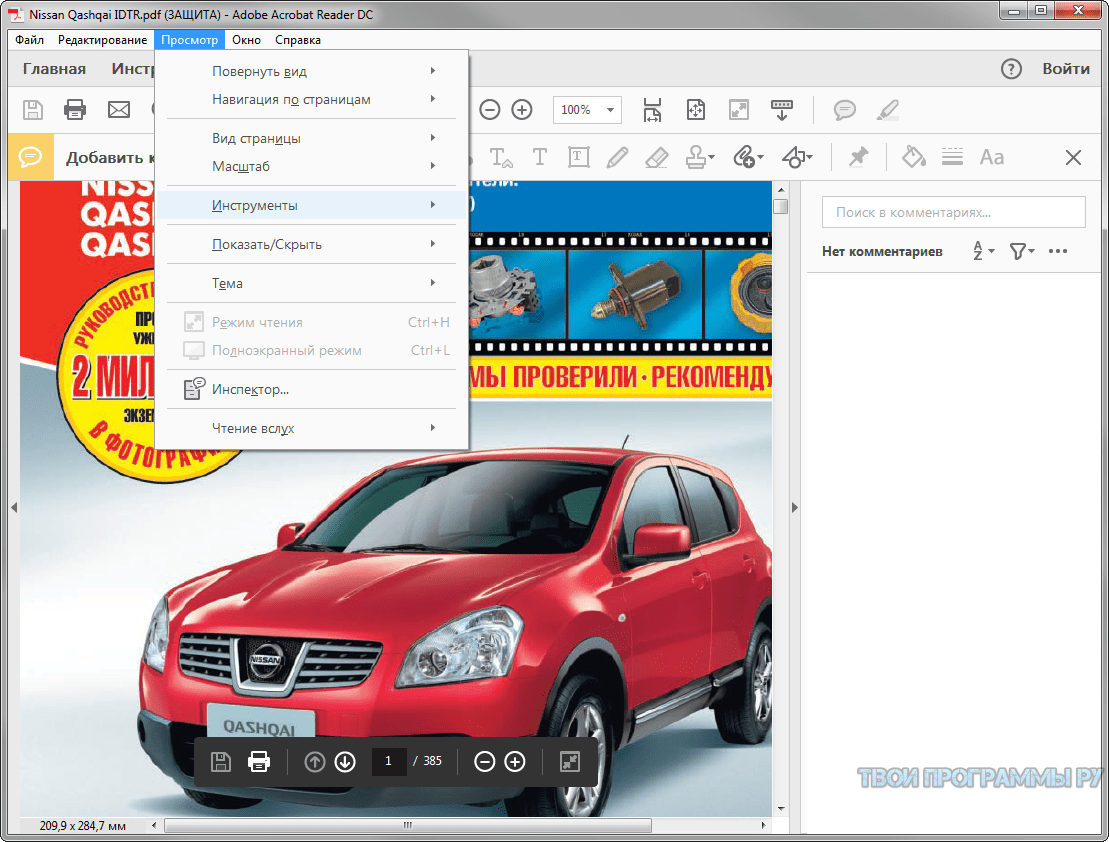Image resolution: width=1109 pixels, height=842 pixels.
Task: Zoom in using the floating bar plus
Action: [515, 761]
